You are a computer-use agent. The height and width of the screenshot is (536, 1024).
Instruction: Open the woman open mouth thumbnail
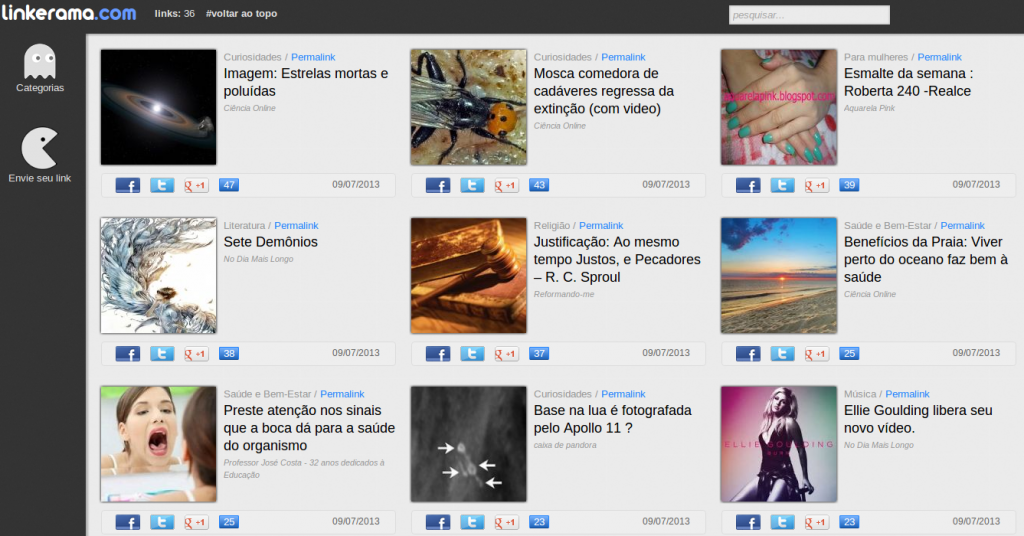(159, 444)
